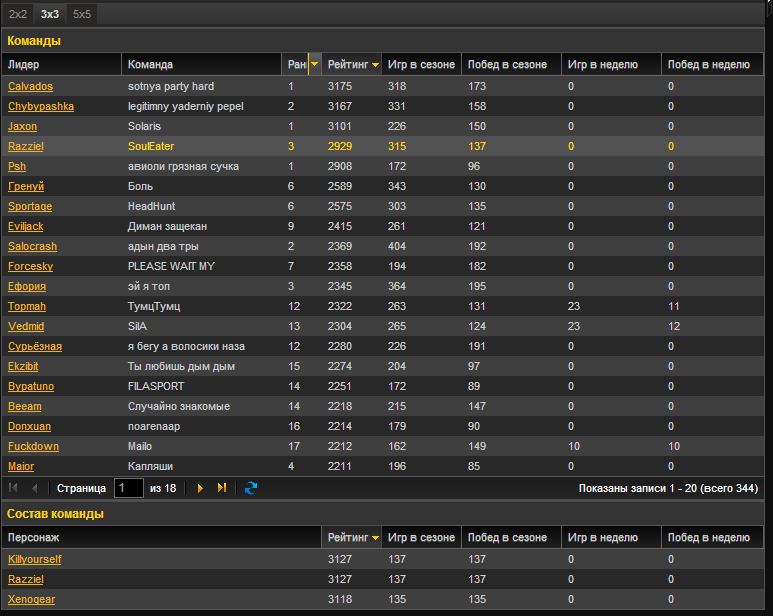Select team name PLEASE WAIT MY

click(171, 266)
